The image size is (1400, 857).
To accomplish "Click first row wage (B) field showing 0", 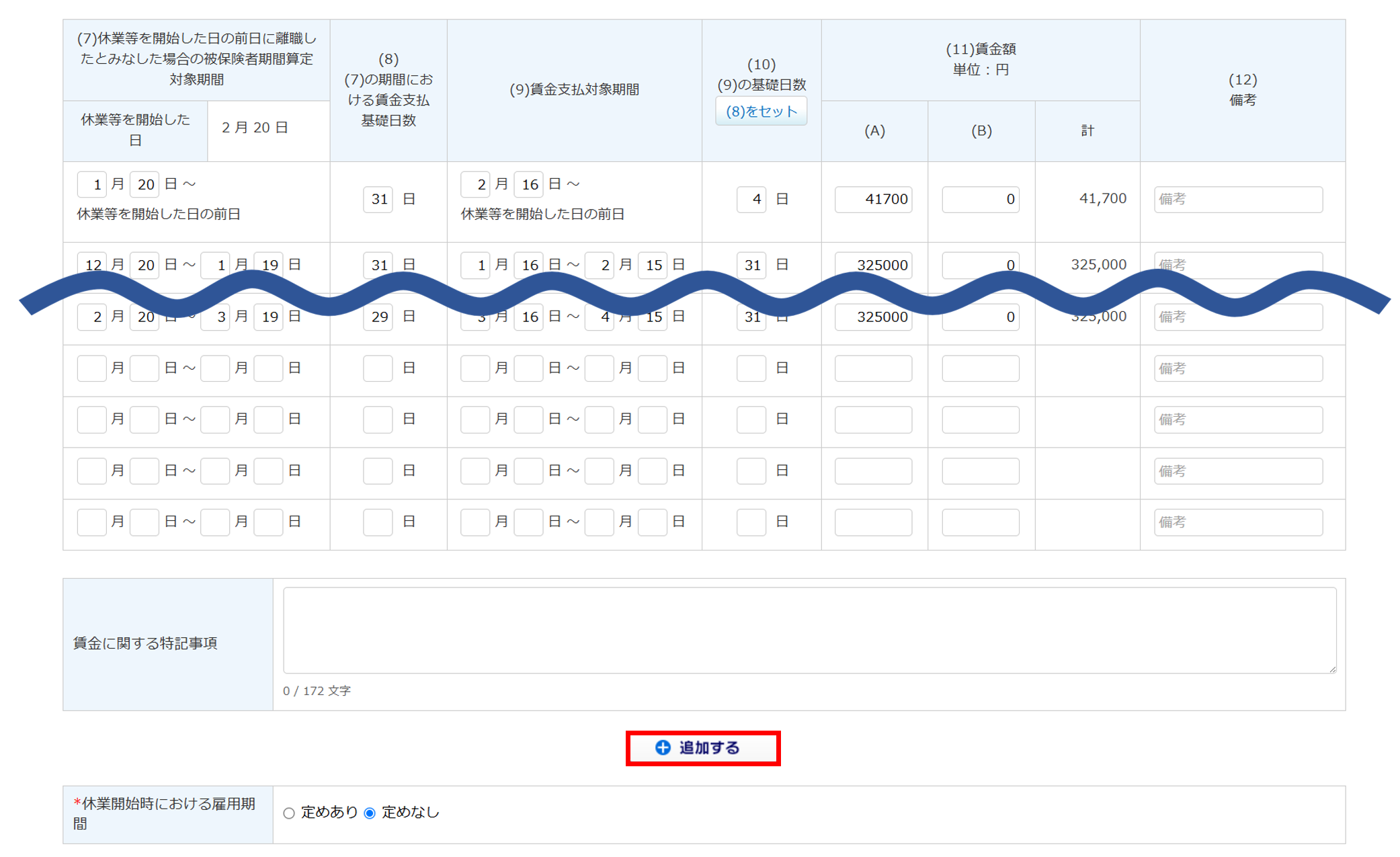I will coord(980,200).
